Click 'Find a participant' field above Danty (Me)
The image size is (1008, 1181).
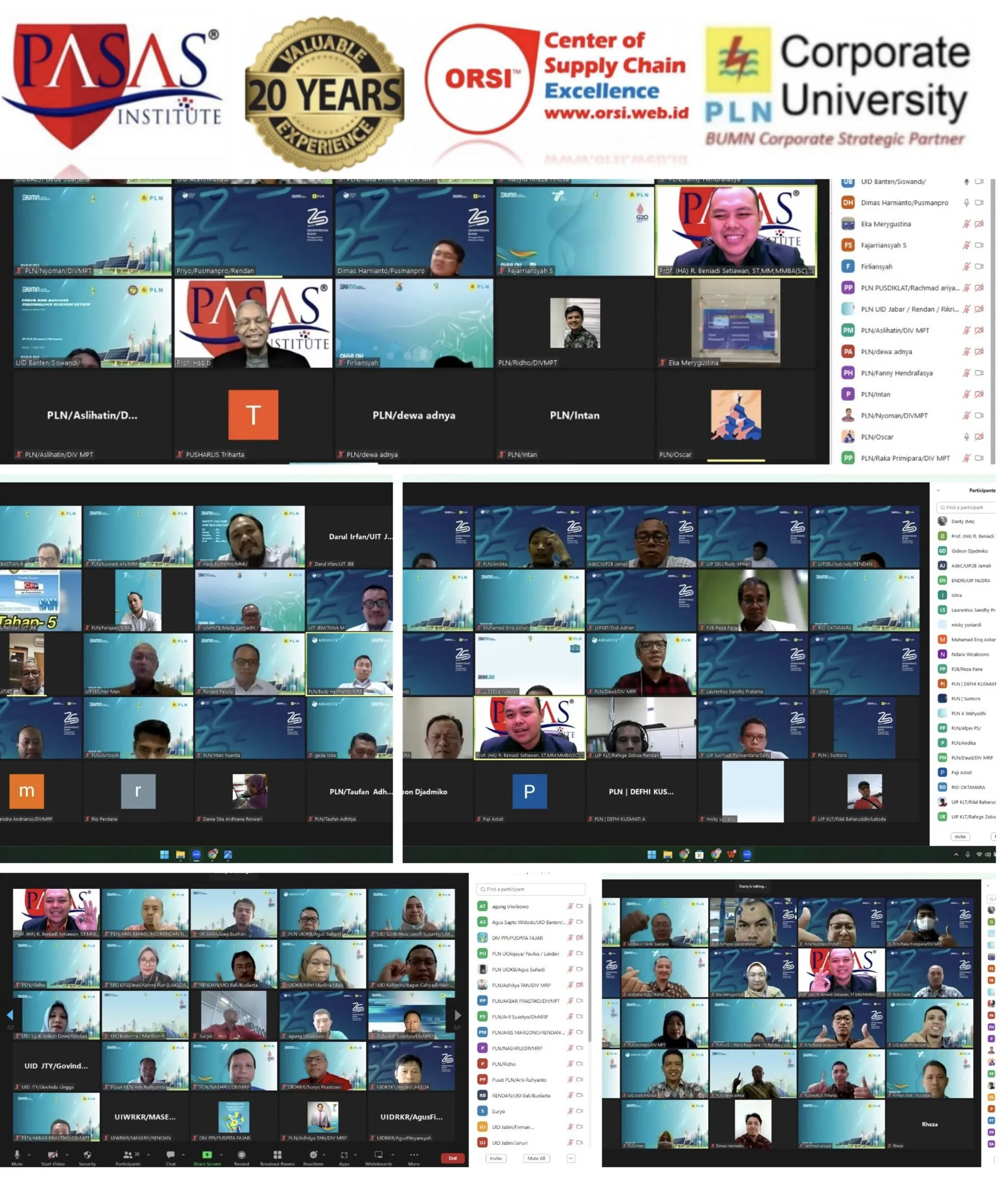pos(966,507)
